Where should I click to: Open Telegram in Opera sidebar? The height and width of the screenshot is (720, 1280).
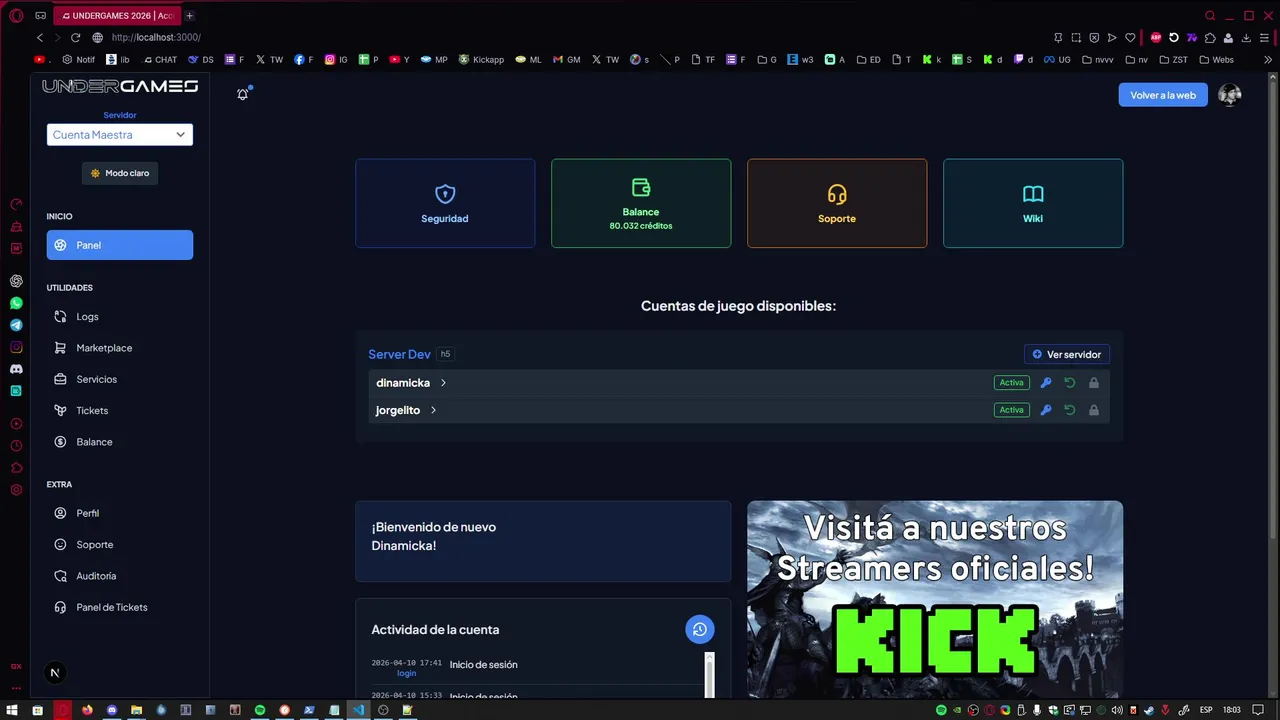pyautogui.click(x=16, y=325)
